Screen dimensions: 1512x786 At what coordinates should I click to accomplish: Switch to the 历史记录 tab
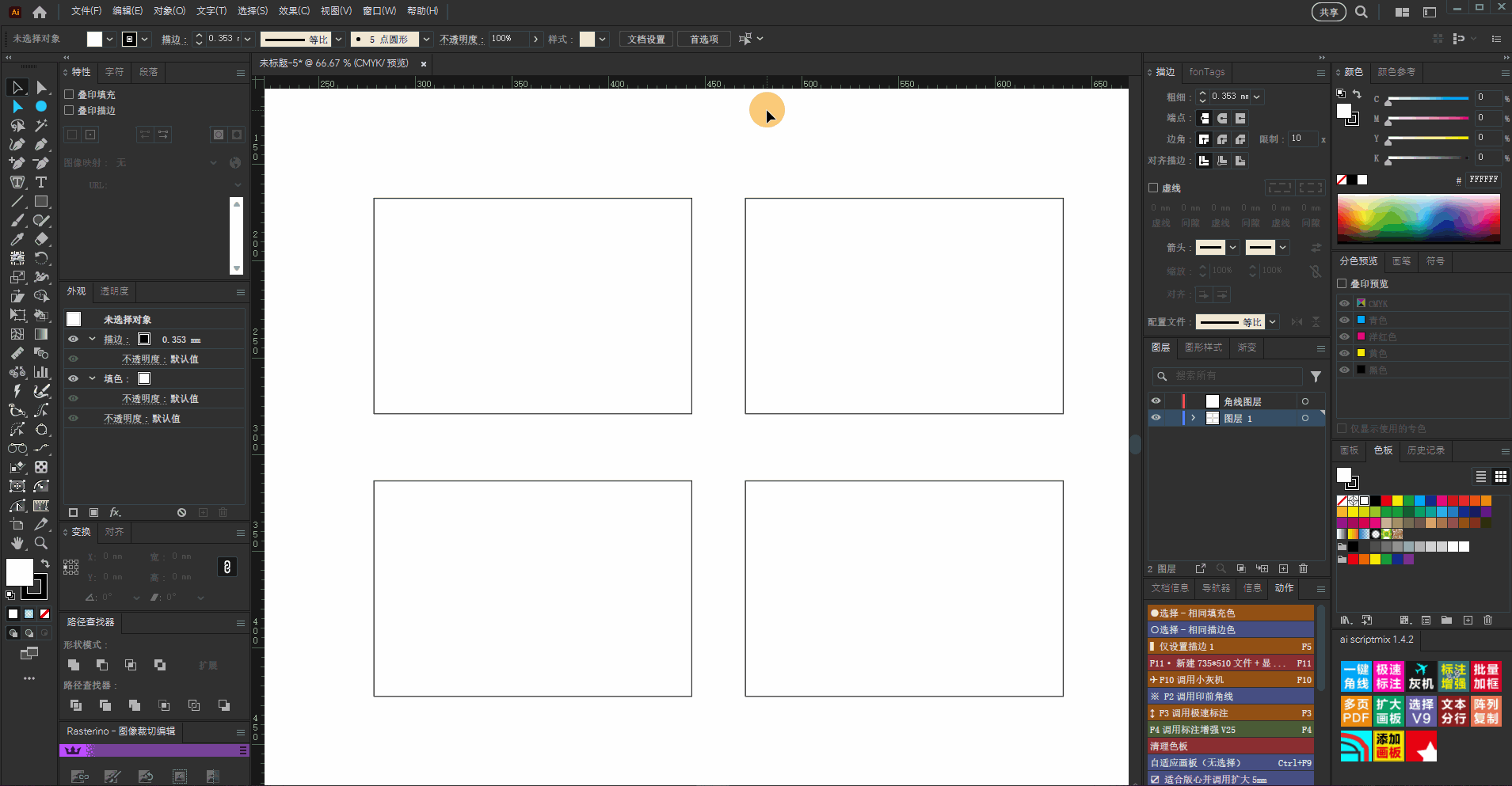click(x=1426, y=450)
